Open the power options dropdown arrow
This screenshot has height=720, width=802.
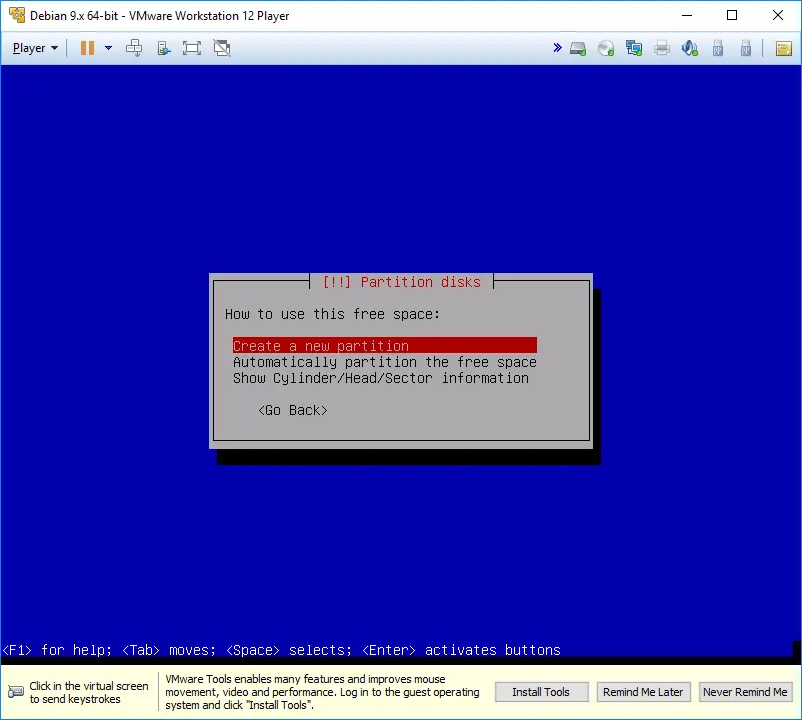click(108, 48)
